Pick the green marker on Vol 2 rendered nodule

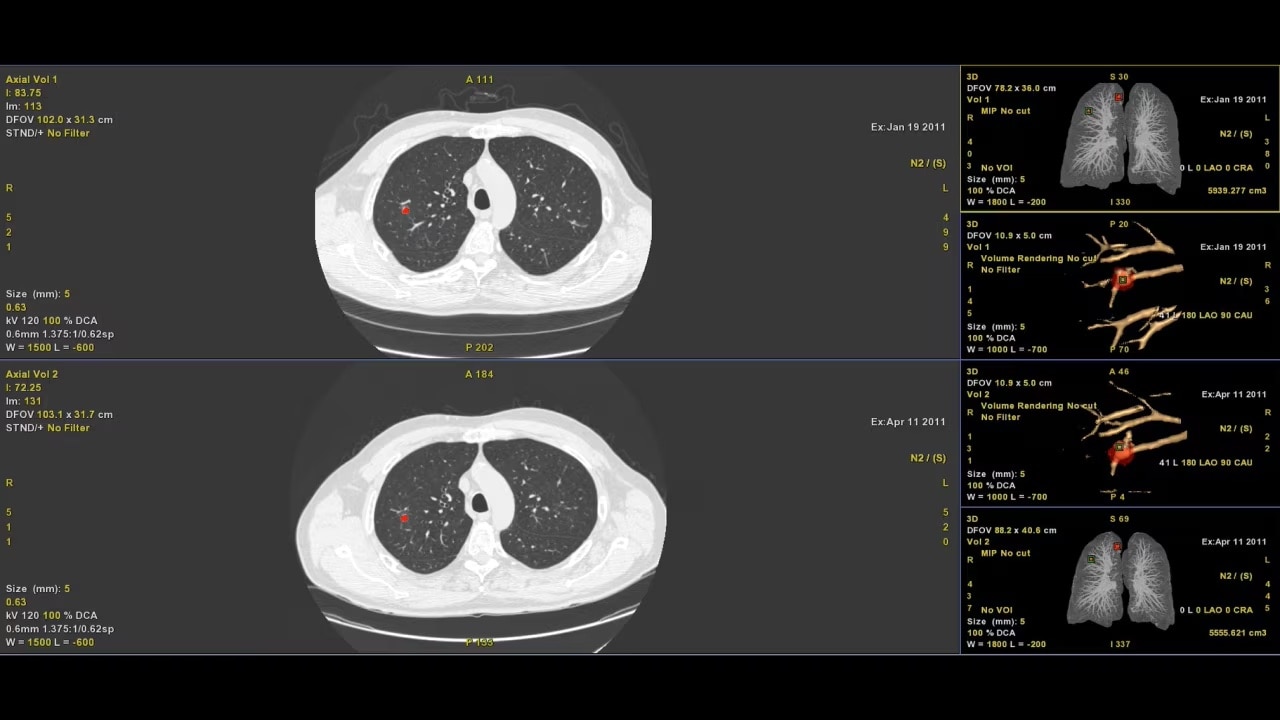(x=1118, y=447)
